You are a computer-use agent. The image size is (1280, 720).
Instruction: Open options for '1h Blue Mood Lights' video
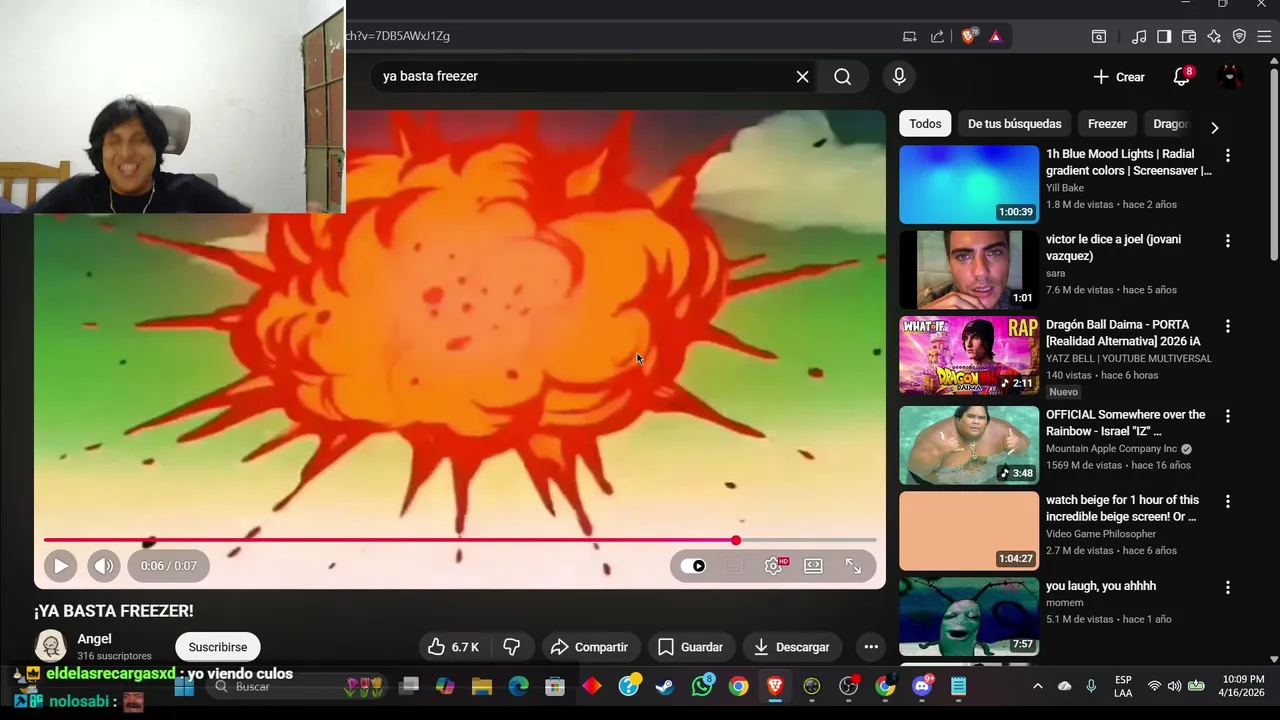[1228, 156]
